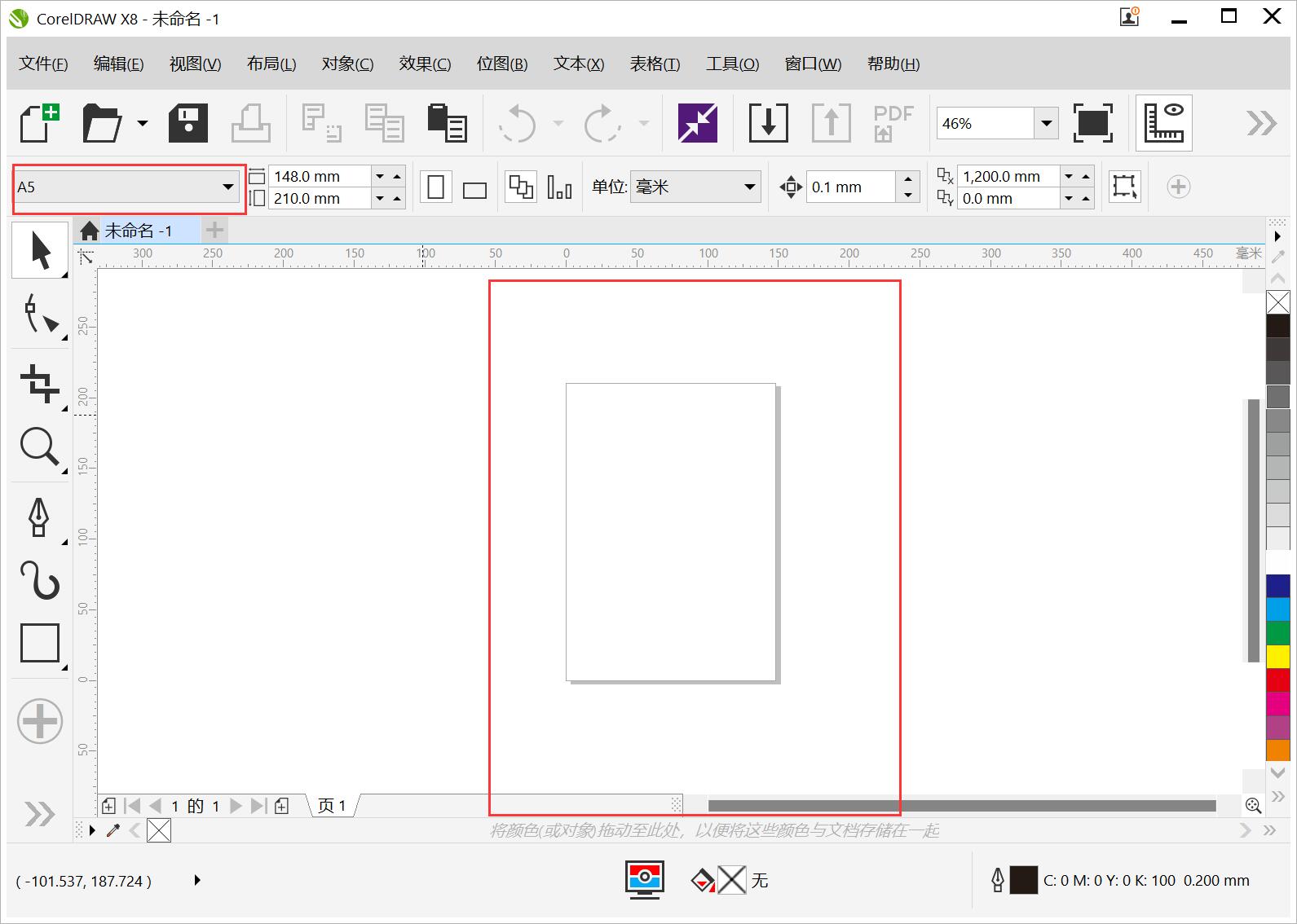Click property bar quick customize plus
This screenshot has height=924, width=1297.
pos(1178,187)
